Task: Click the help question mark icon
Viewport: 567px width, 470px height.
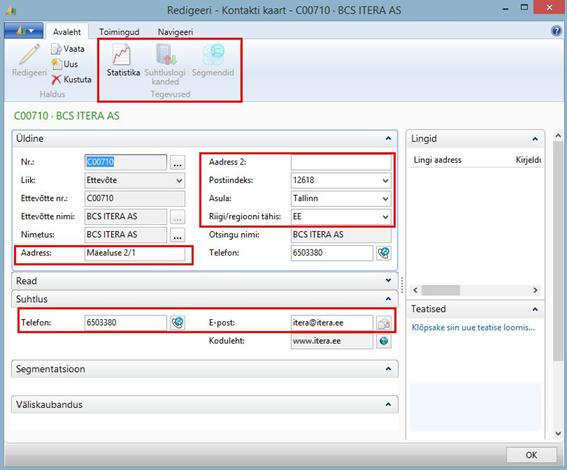Action: (556, 31)
